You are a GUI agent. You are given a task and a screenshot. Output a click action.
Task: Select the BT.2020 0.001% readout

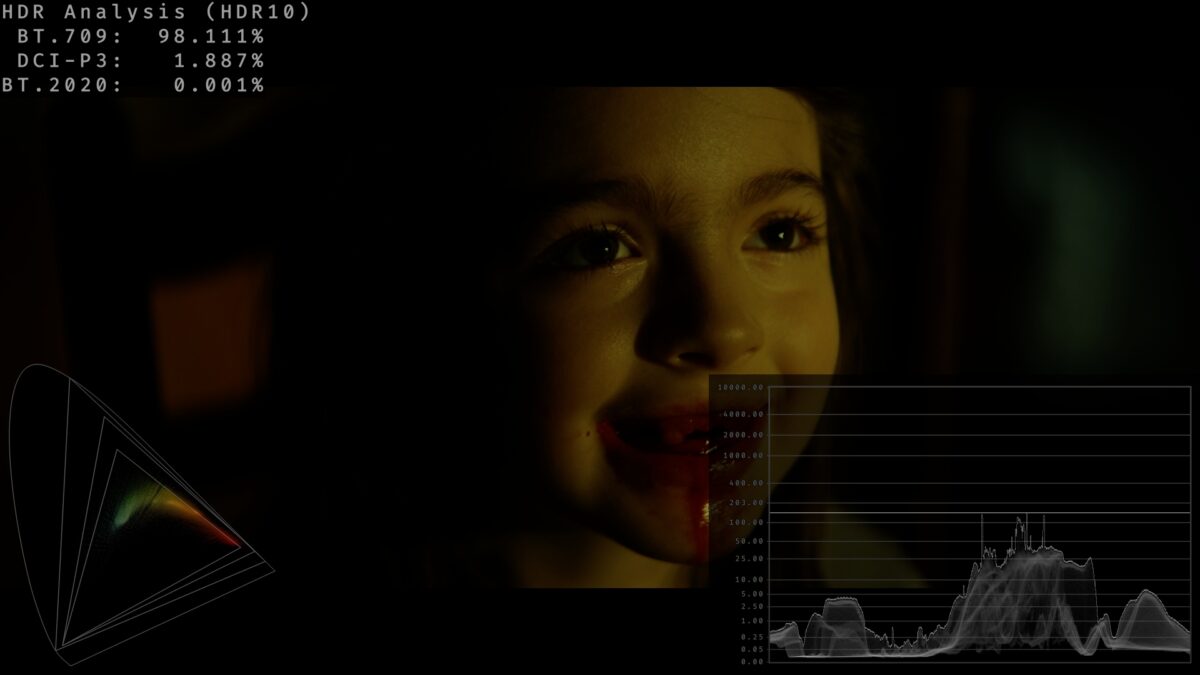(x=133, y=85)
